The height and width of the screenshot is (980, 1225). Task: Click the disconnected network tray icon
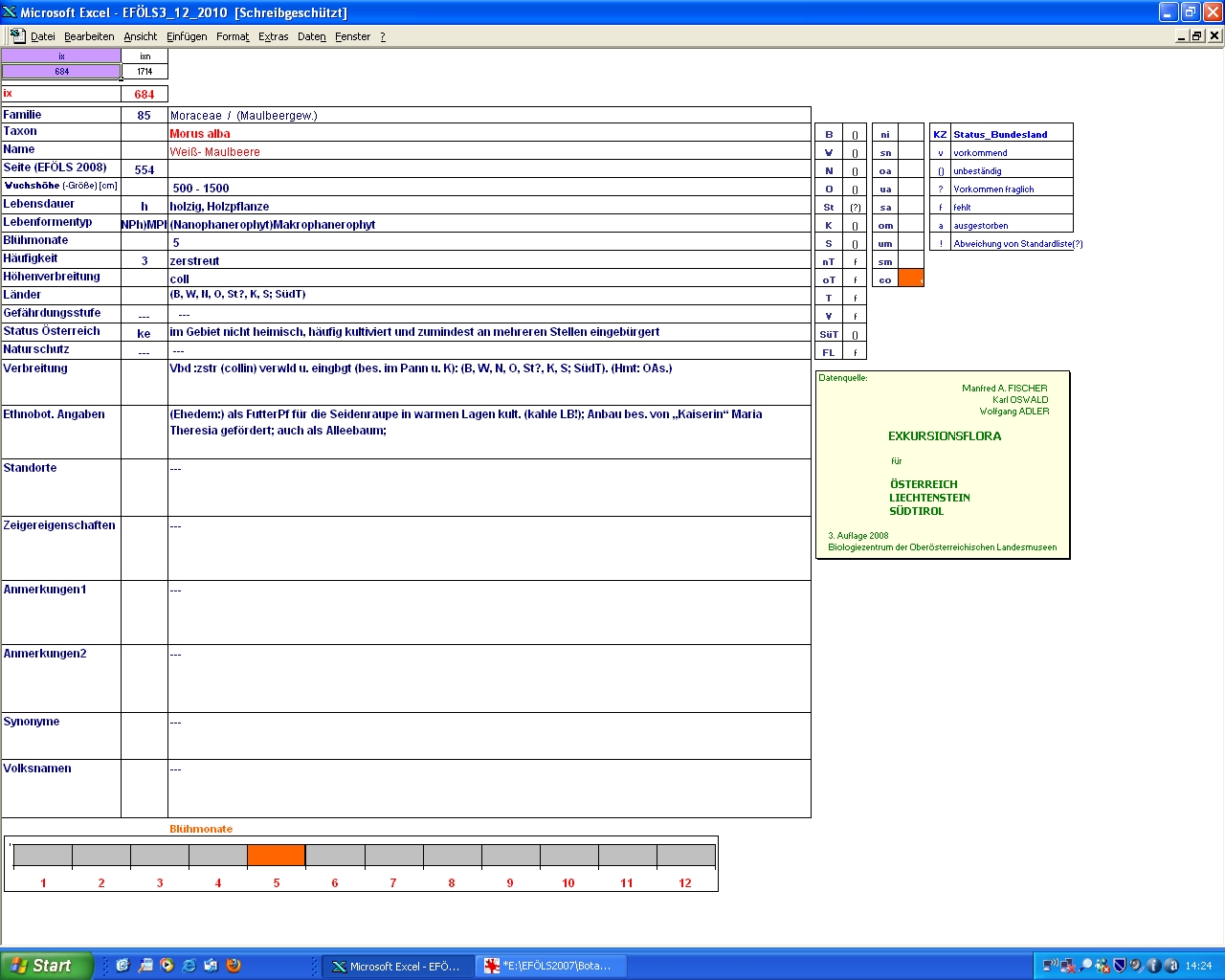coord(1068,966)
